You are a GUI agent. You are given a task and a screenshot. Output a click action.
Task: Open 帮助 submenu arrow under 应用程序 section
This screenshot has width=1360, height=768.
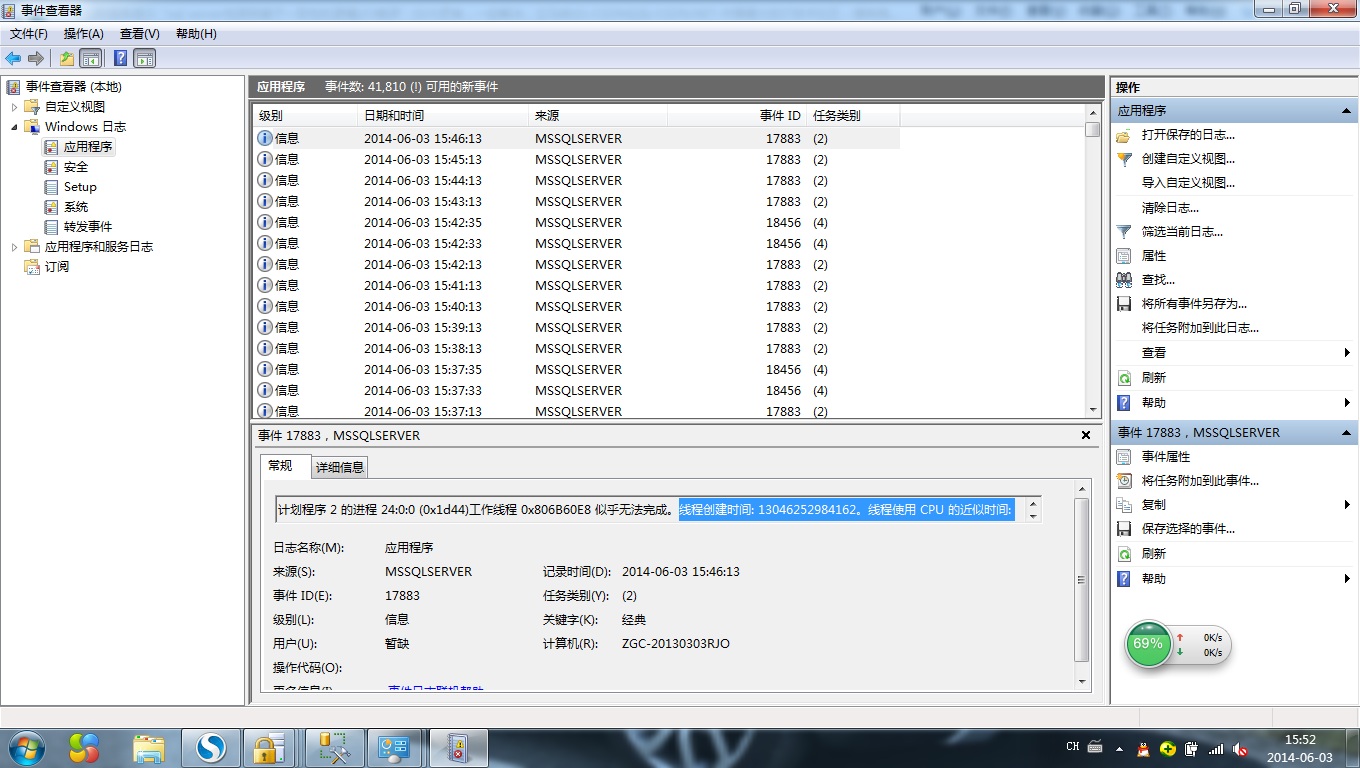click(x=1347, y=403)
